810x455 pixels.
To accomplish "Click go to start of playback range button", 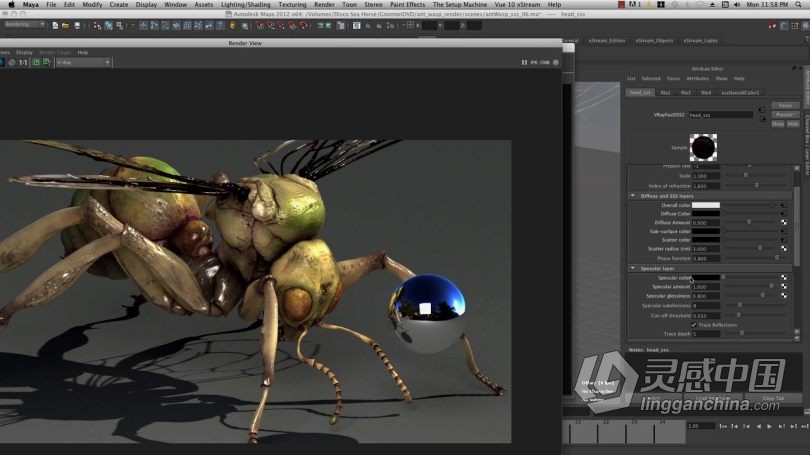I will [723, 426].
